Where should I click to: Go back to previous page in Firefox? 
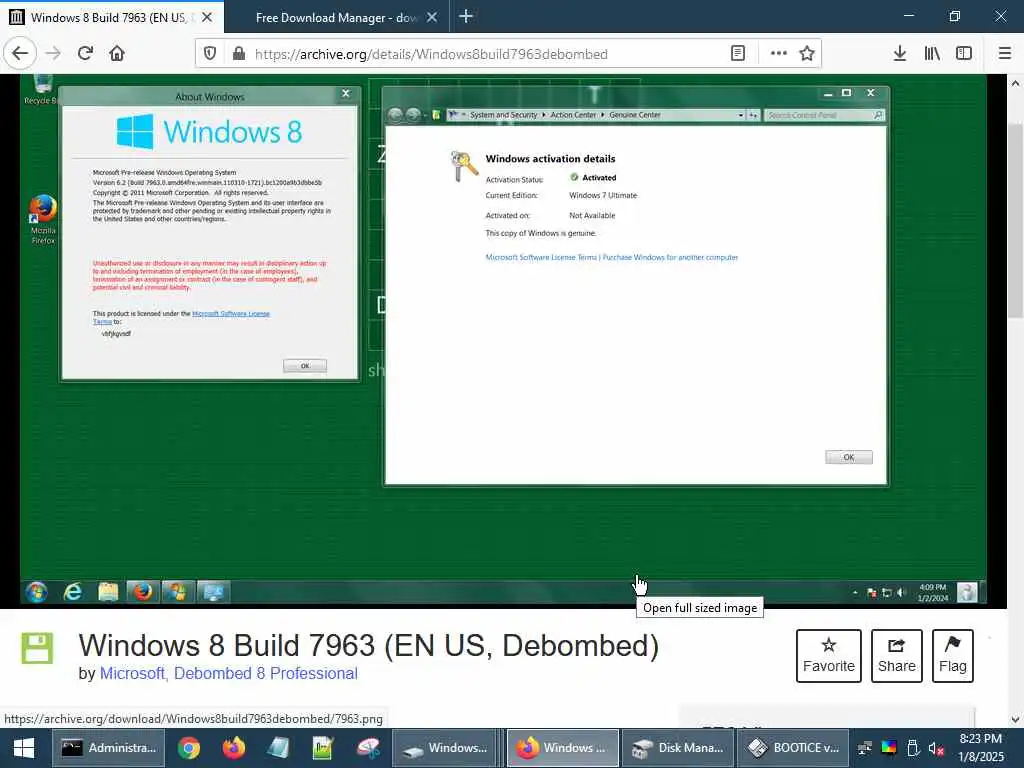pos(20,54)
